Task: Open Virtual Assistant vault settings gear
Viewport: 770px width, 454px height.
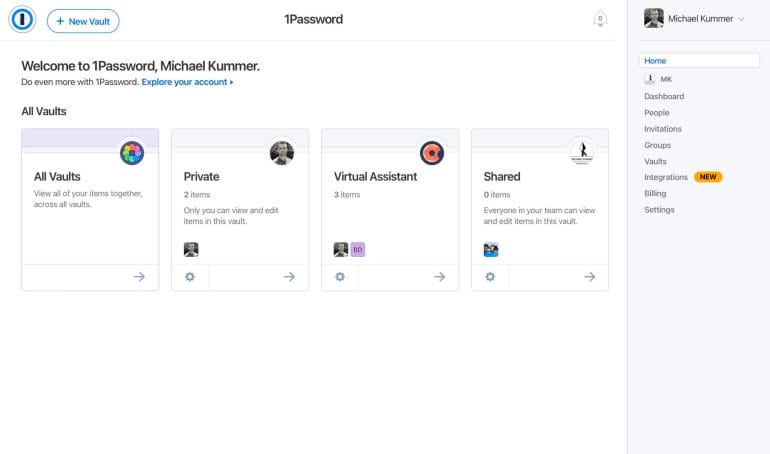Action: (340, 277)
